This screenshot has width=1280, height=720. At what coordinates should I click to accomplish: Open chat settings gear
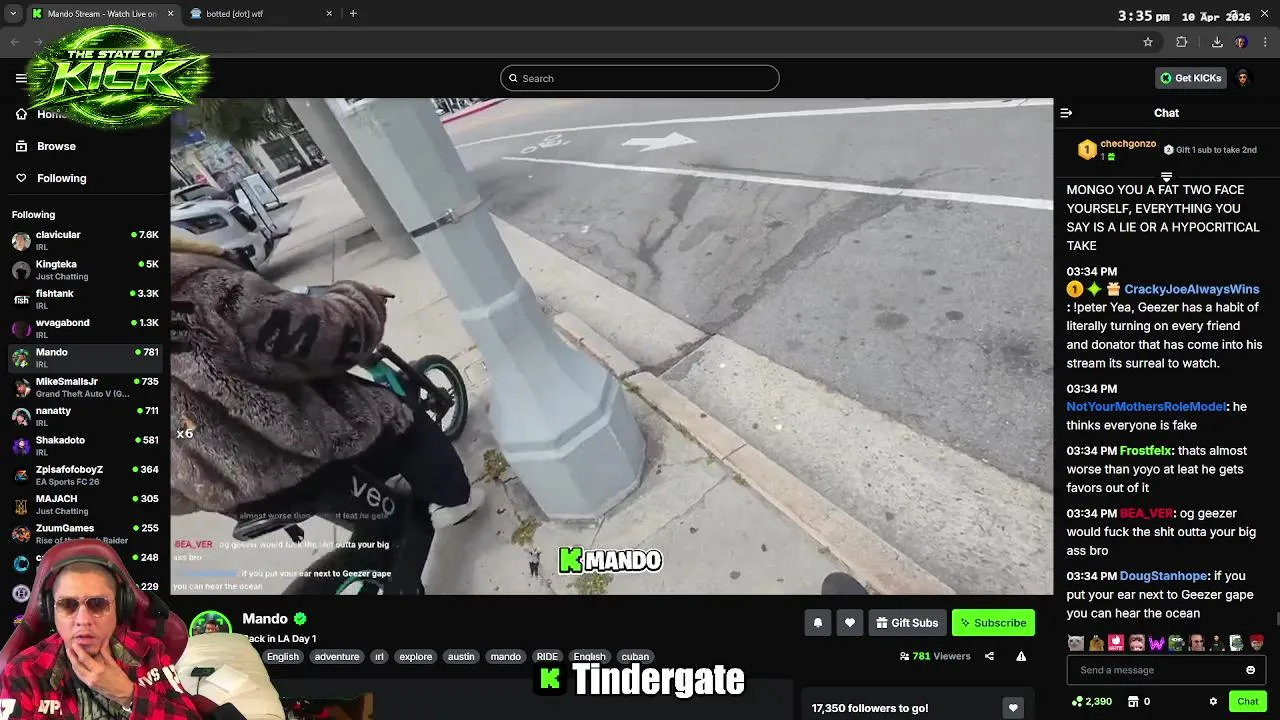coord(1213,702)
